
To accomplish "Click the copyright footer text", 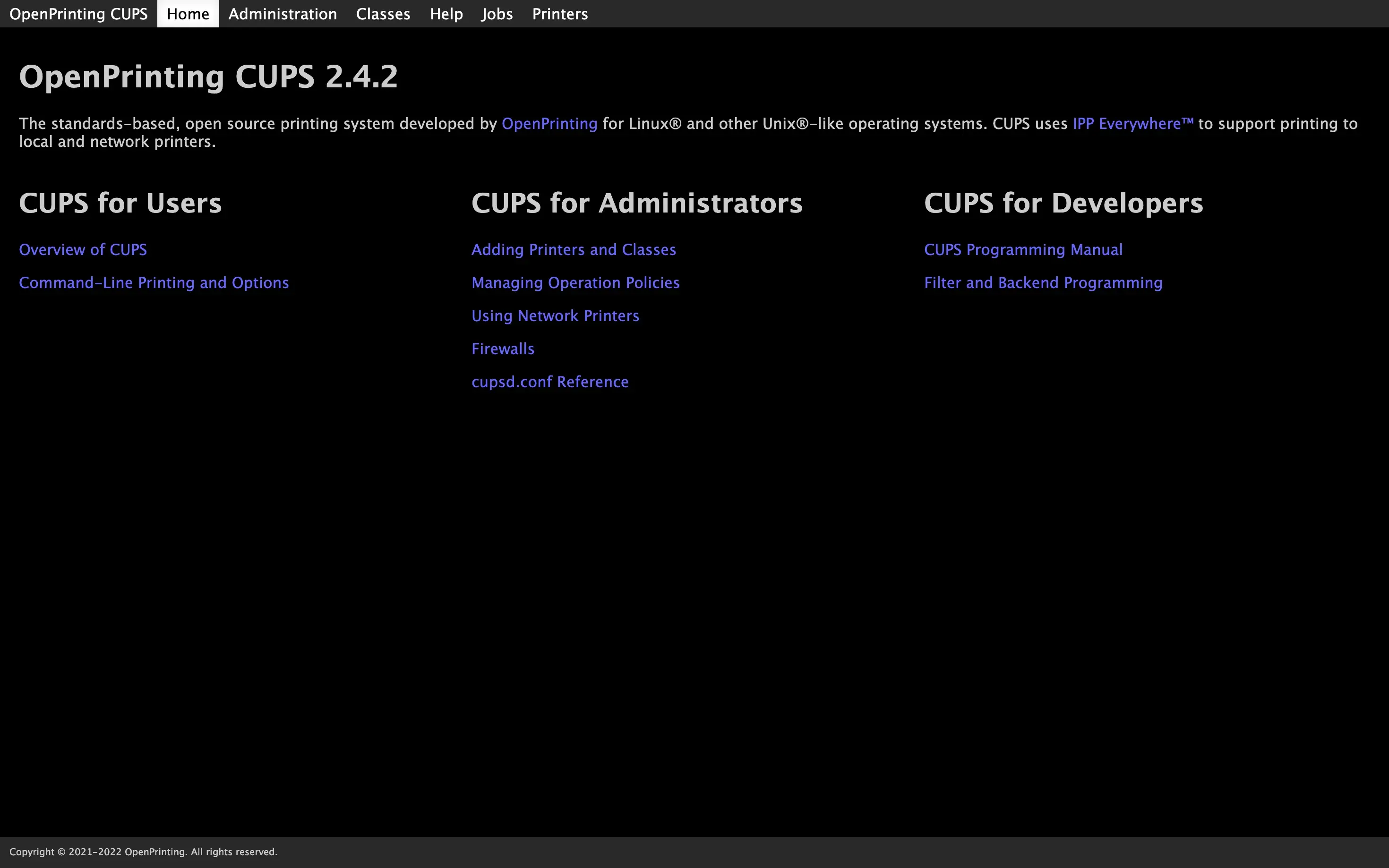I will 144,852.
